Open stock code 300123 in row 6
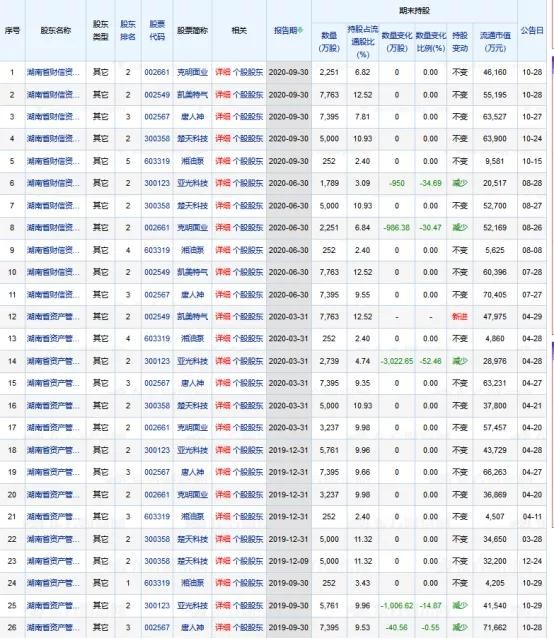This screenshot has width=554, height=639. point(157,183)
